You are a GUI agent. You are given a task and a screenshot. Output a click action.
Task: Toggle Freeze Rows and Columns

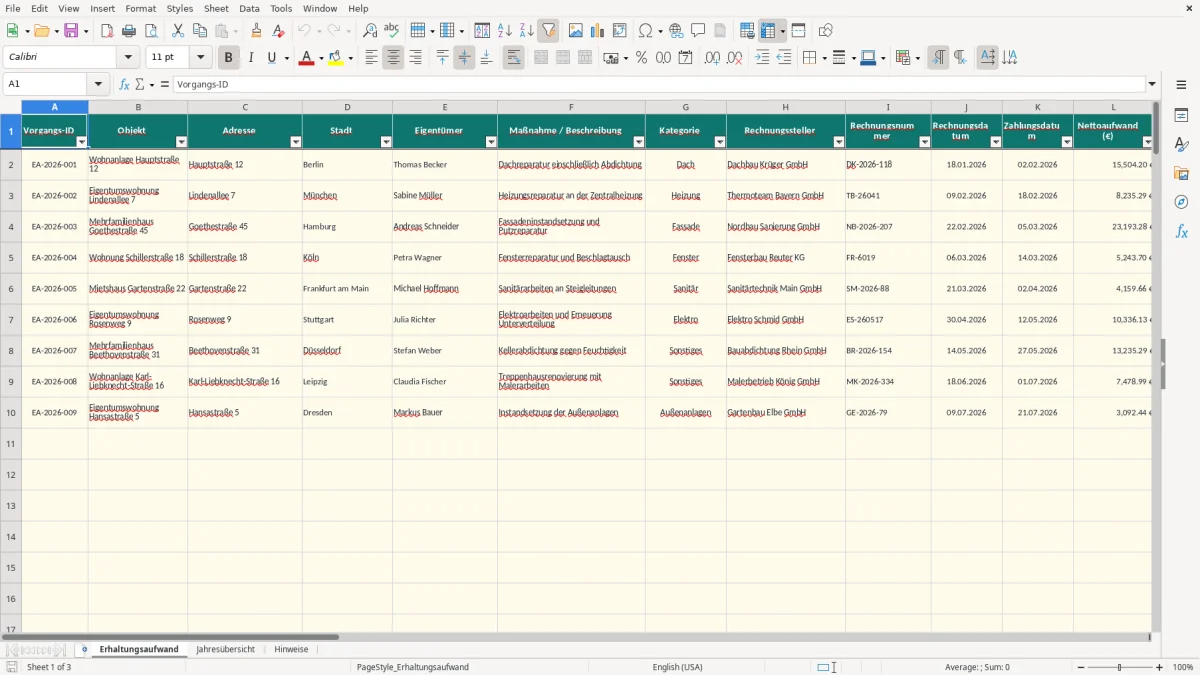[x=768, y=31]
